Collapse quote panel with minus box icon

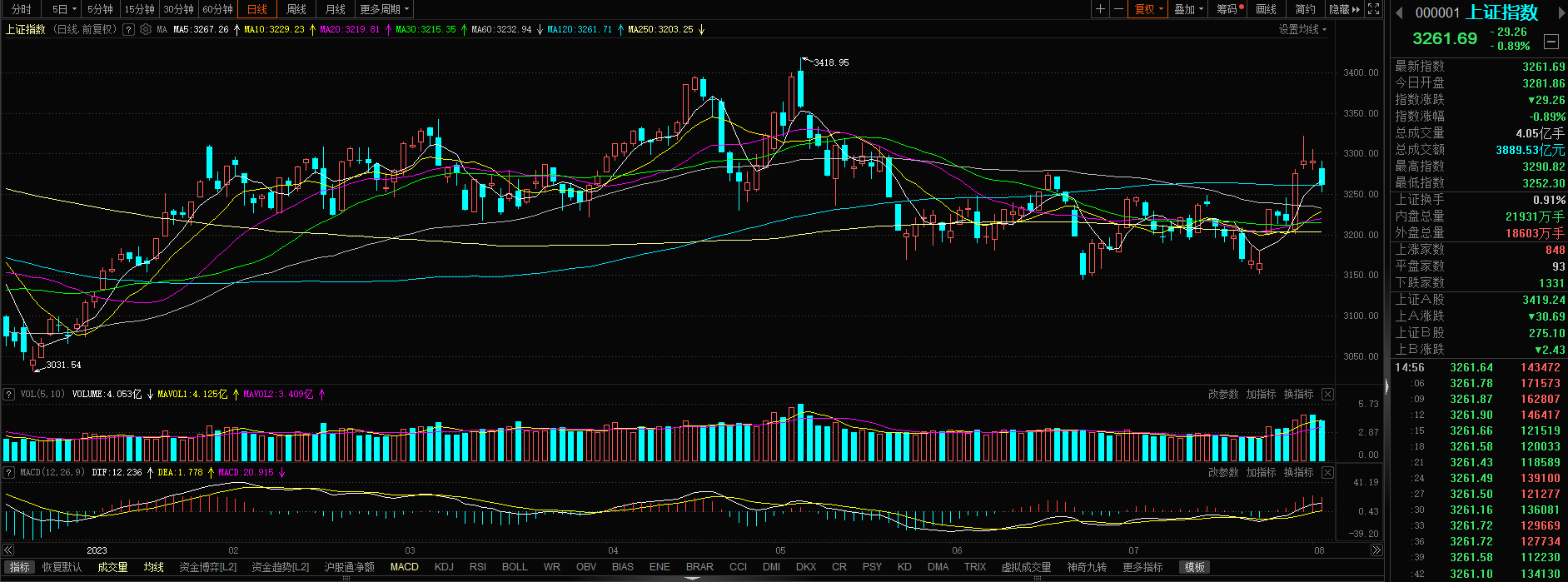click(1551, 41)
